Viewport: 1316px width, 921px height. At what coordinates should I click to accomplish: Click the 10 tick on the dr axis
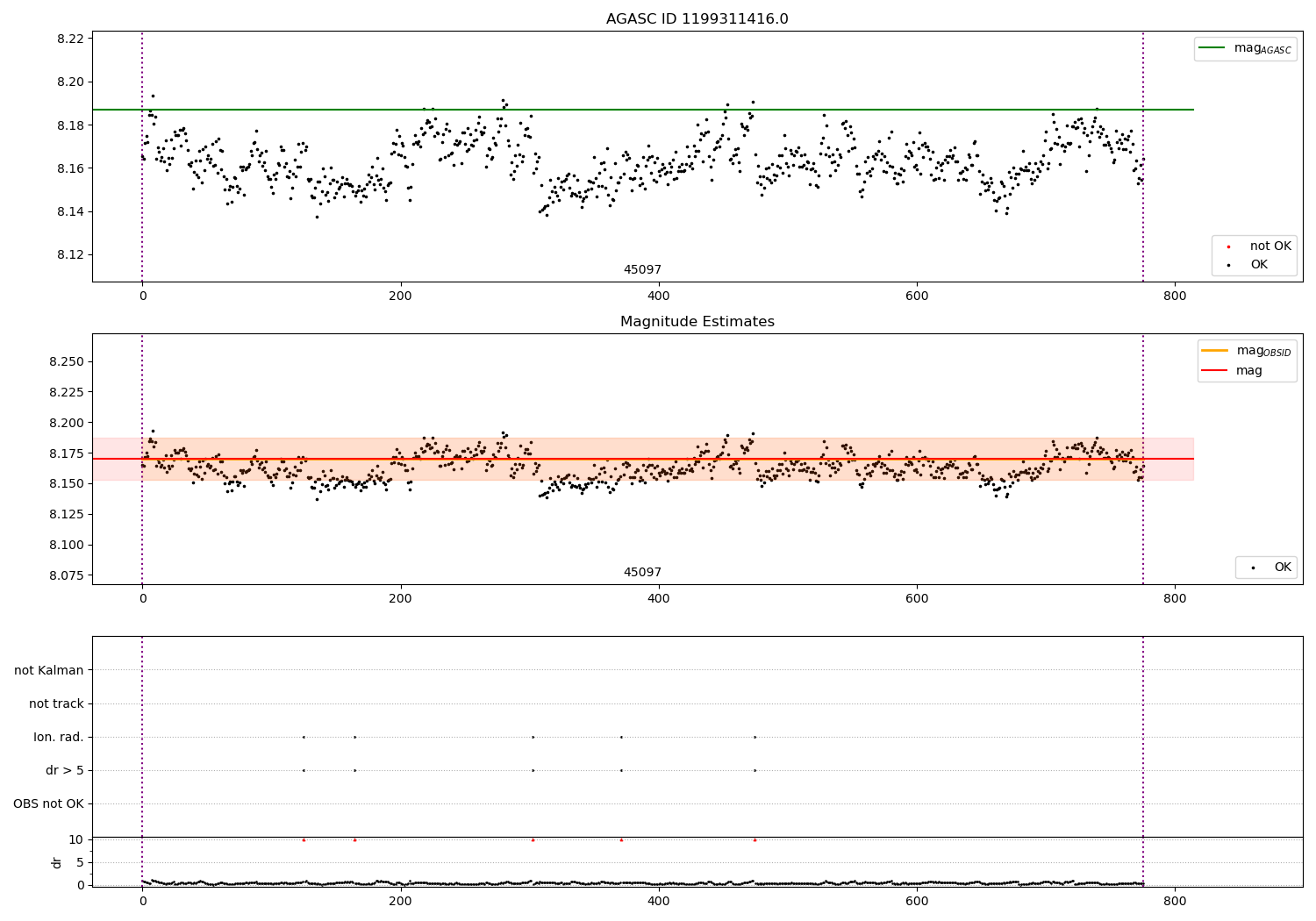point(76,839)
